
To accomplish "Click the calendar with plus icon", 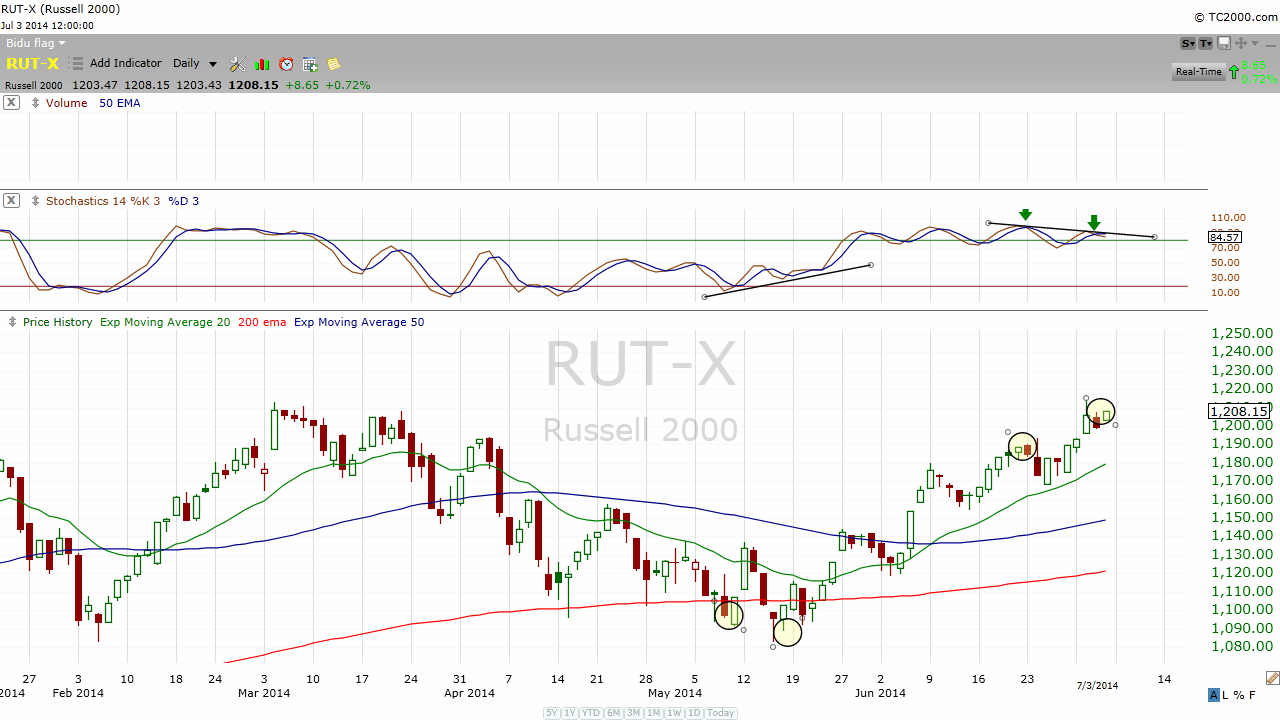I will [x=310, y=64].
